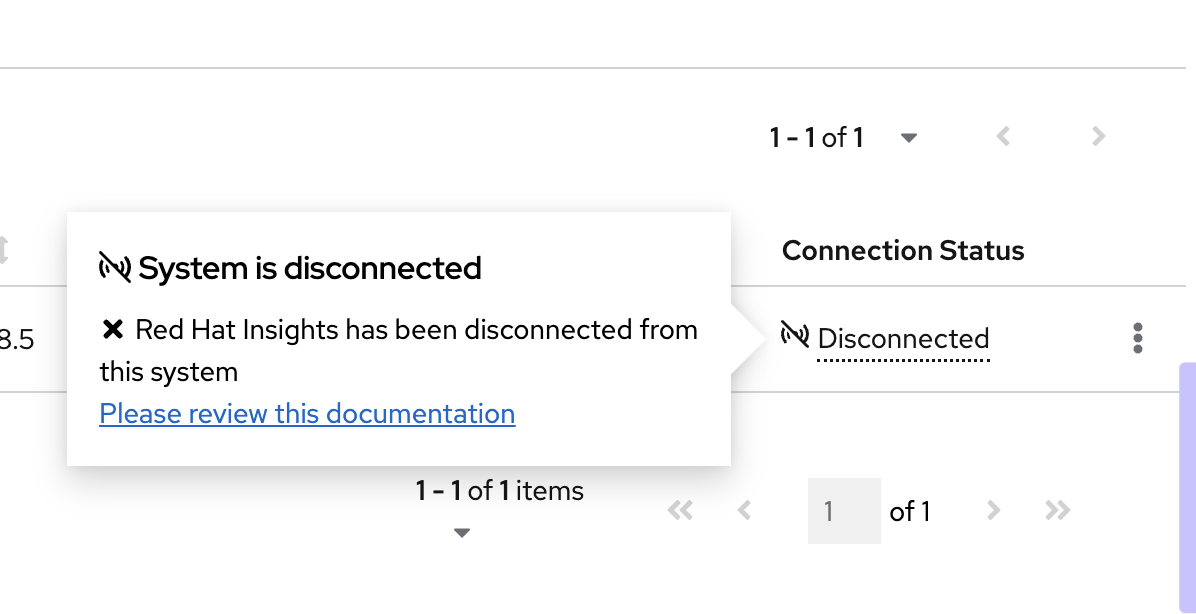Click the X icon in popover message
Viewport: 1196px width, 614px height.
coord(113,329)
